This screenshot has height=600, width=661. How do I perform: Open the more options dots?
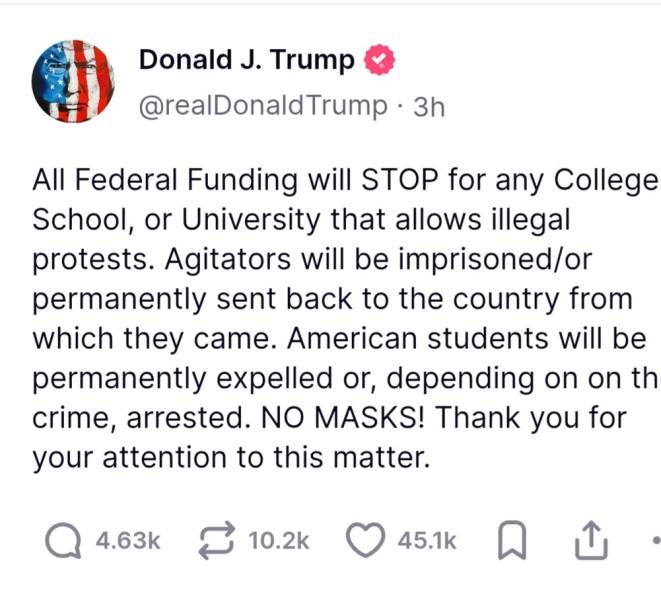[654, 541]
